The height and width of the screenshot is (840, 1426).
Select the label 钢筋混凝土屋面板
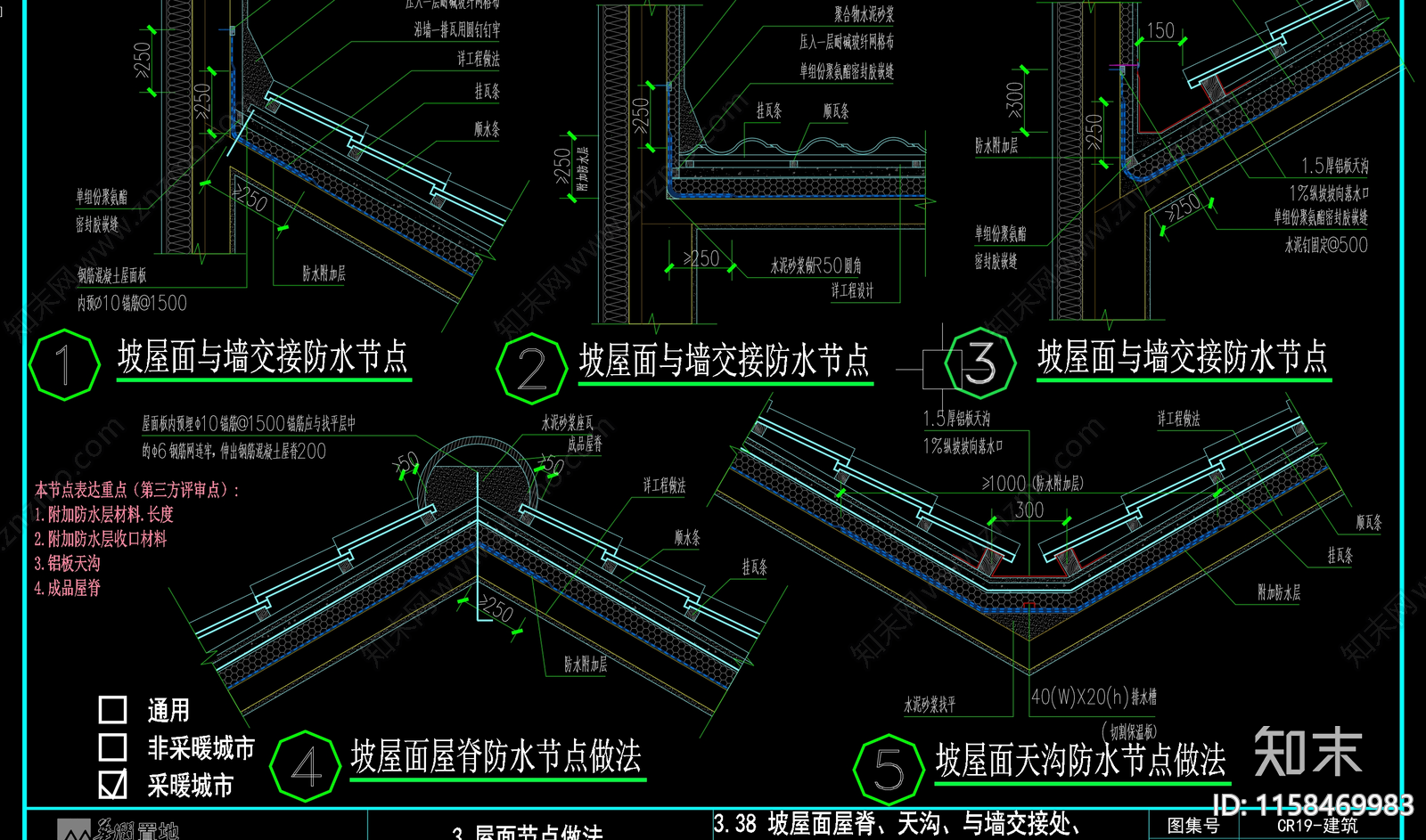tap(111, 276)
